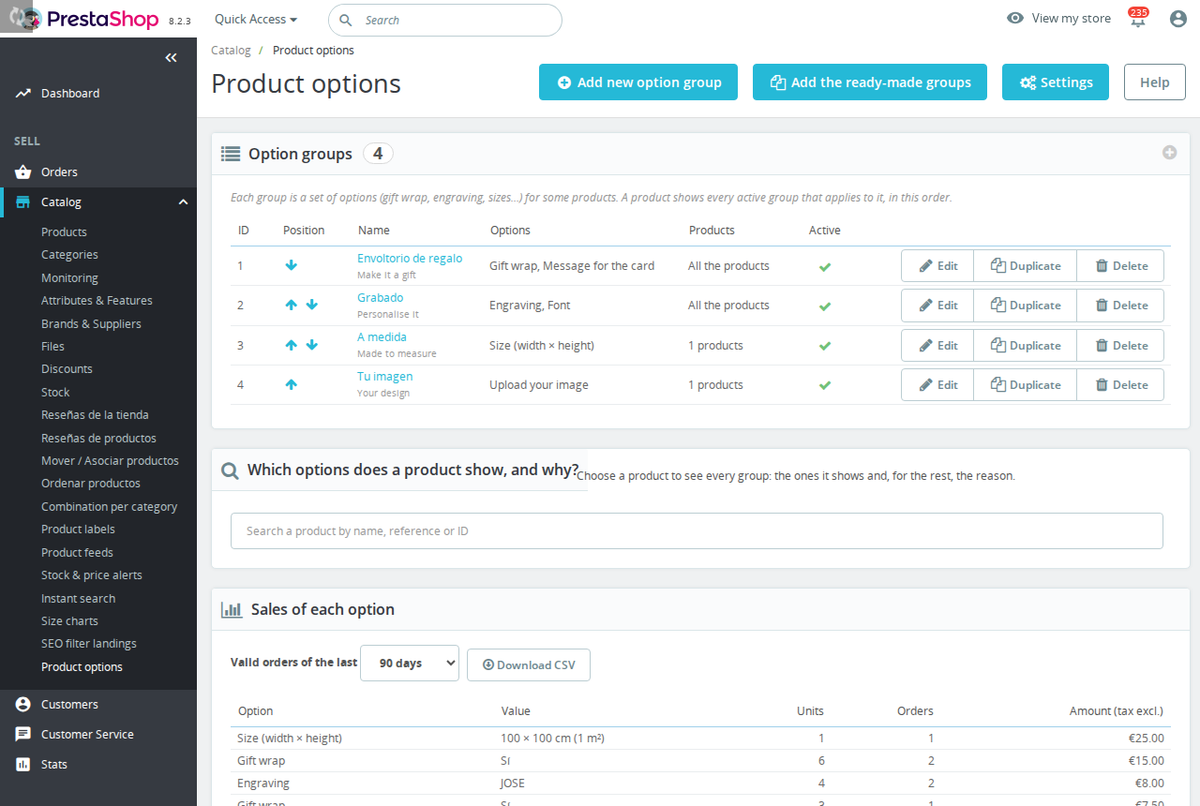The height and width of the screenshot is (806, 1200).
Task: Duplicate the Envoltorio de regalo group
Action: point(1025,266)
